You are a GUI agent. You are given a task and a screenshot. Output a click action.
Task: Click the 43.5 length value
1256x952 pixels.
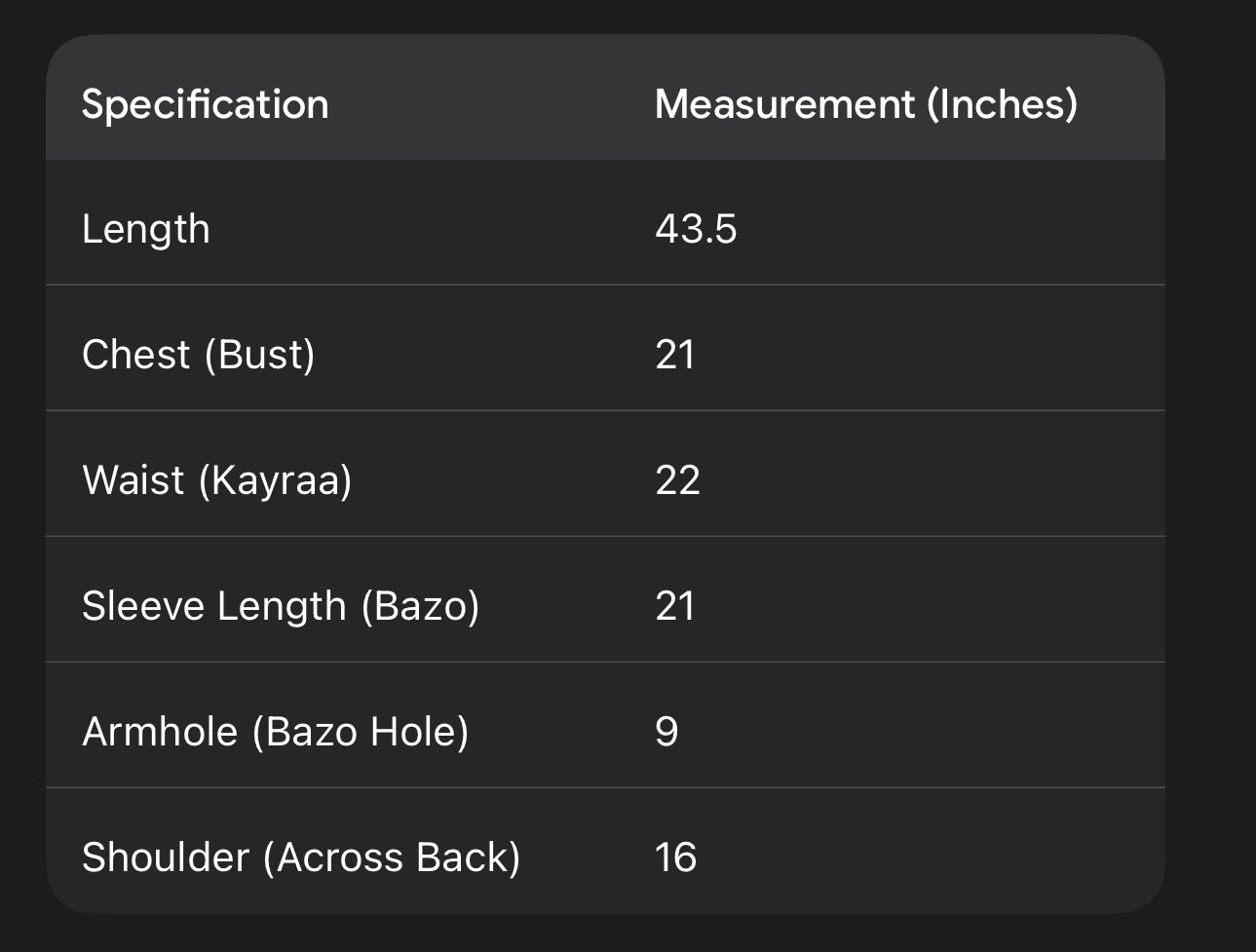click(x=696, y=230)
